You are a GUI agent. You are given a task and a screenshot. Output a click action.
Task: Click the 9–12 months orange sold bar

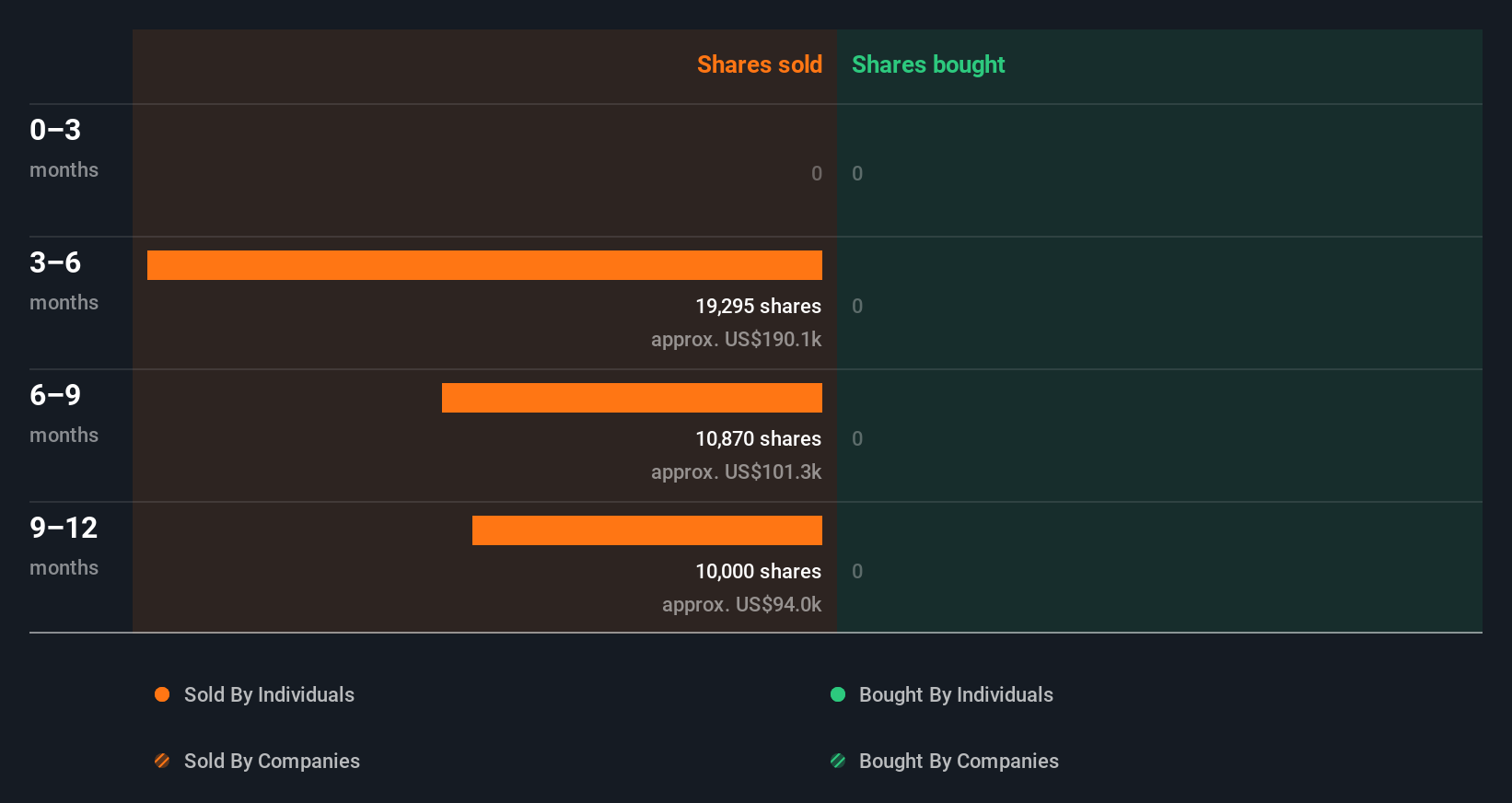tap(647, 530)
